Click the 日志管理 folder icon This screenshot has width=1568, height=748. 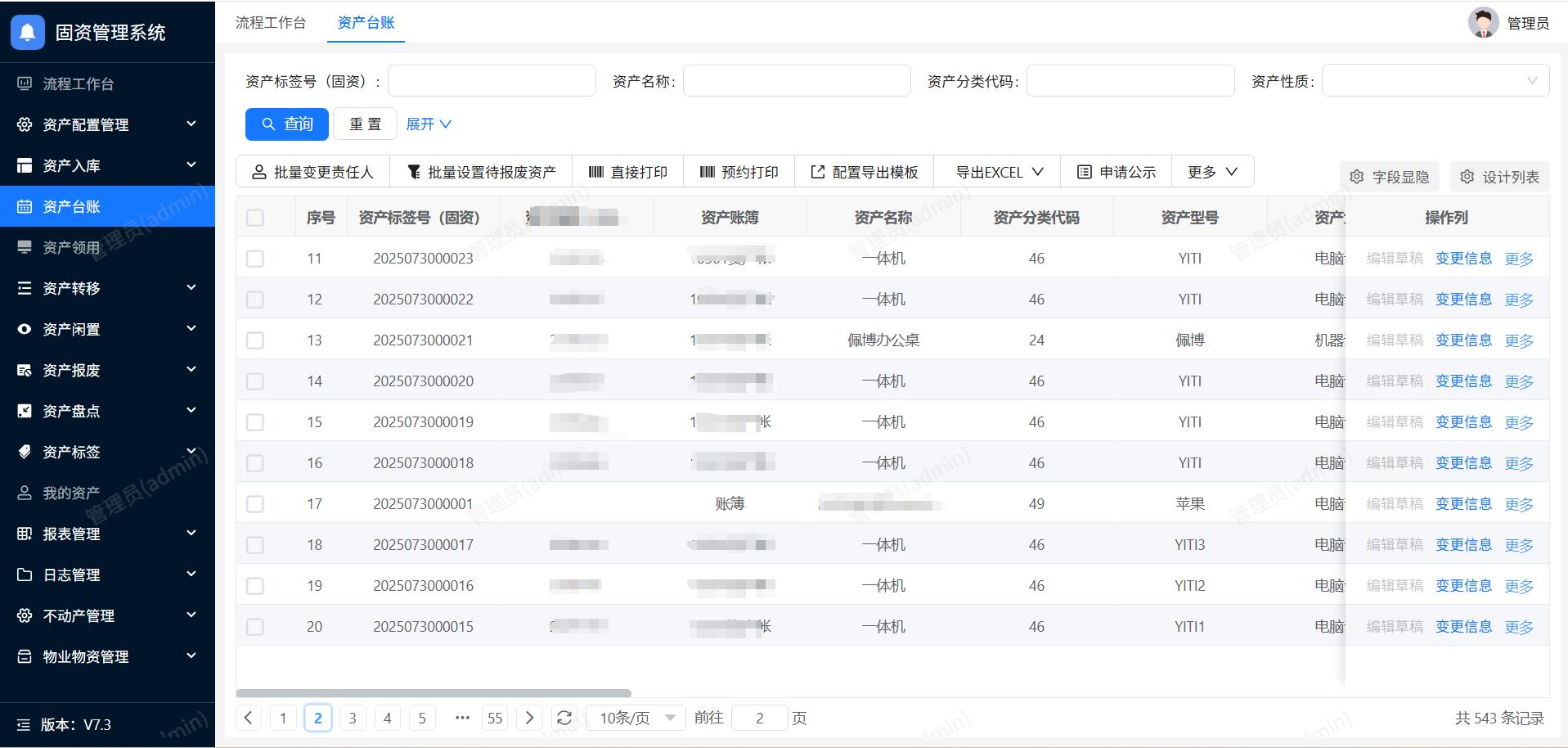tap(25, 575)
